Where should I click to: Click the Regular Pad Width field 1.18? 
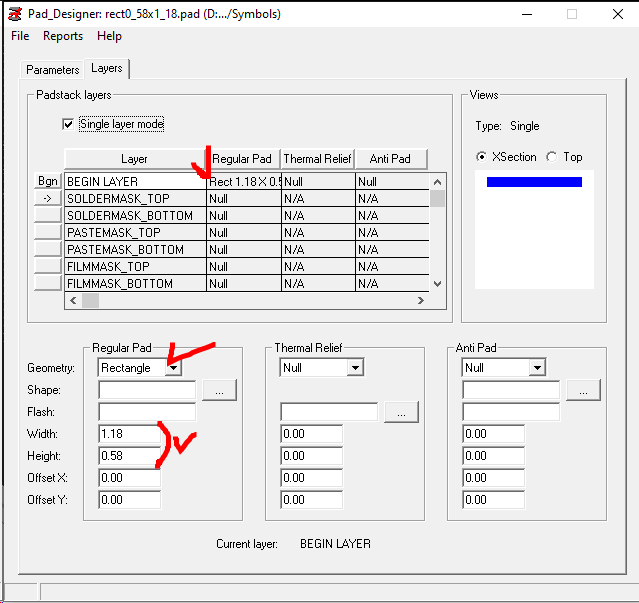tap(130, 434)
